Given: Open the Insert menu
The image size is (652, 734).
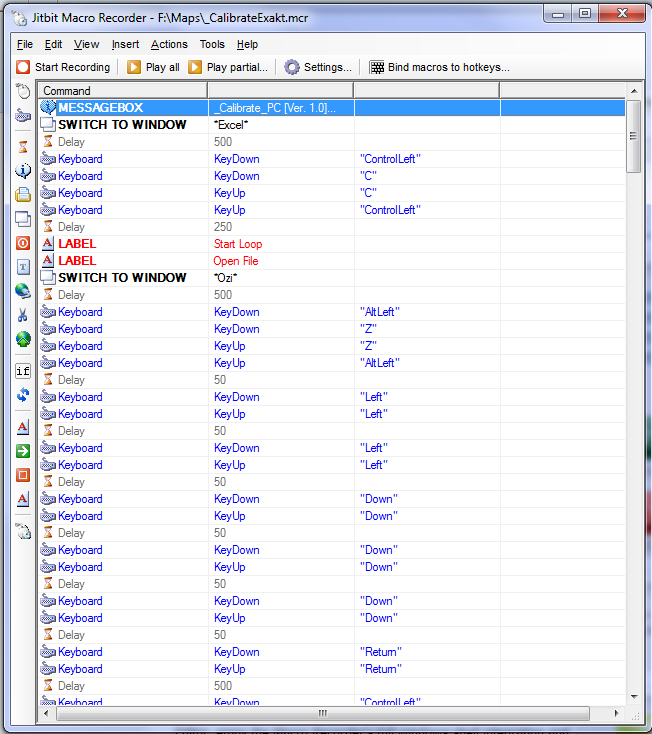Looking at the screenshot, I should pyautogui.click(x=125, y=44).
